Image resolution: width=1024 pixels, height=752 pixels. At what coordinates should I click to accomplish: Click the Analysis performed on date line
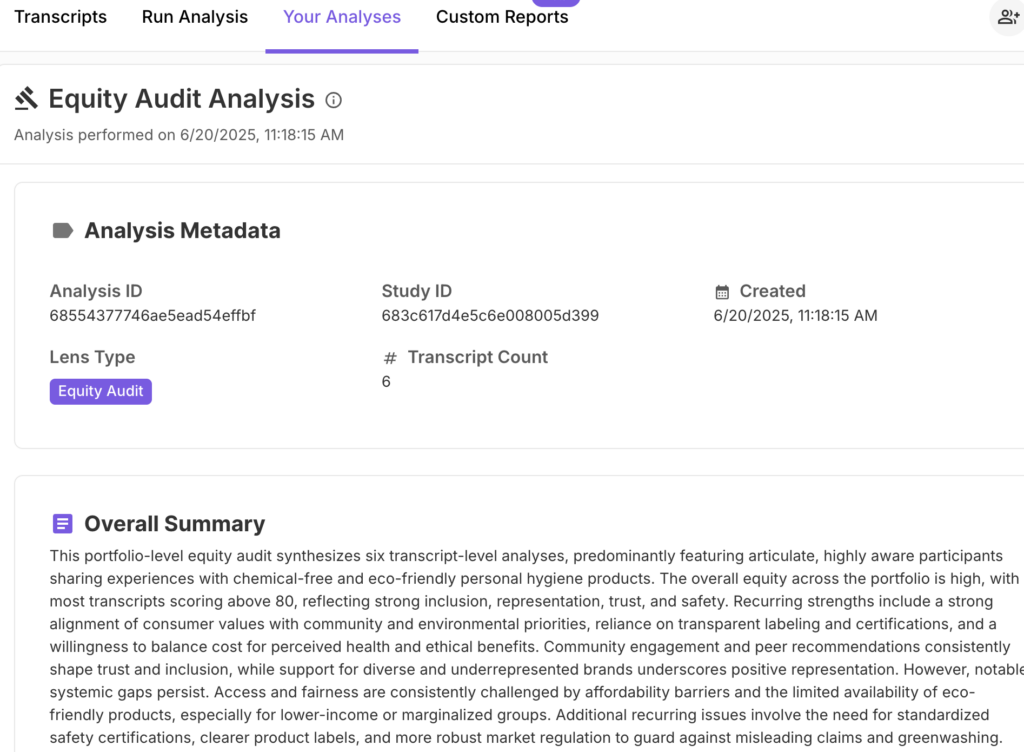tap(179, 135)
